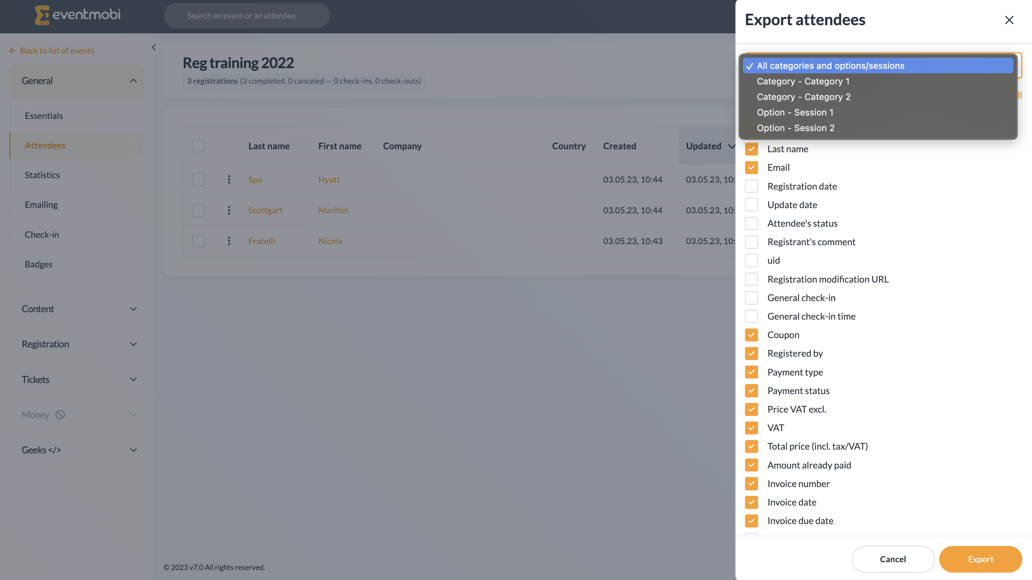The image size is (1032, 580).
Task: Click the sort indicator on the Updated column
Action: (730, 145)
